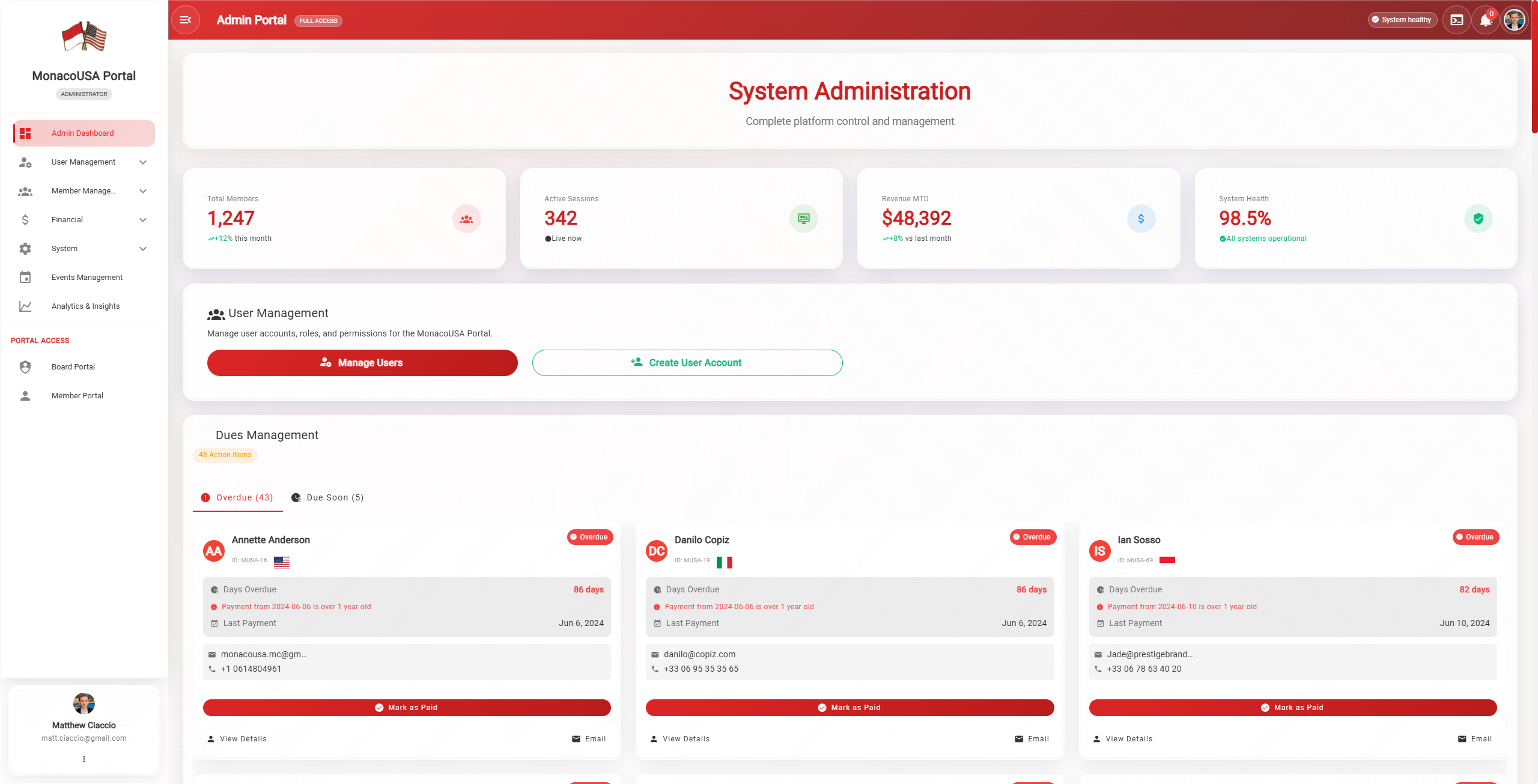The image size is (1538, 784).
Task: Expand the System sidebar dropdown
Action: [84, 249]
